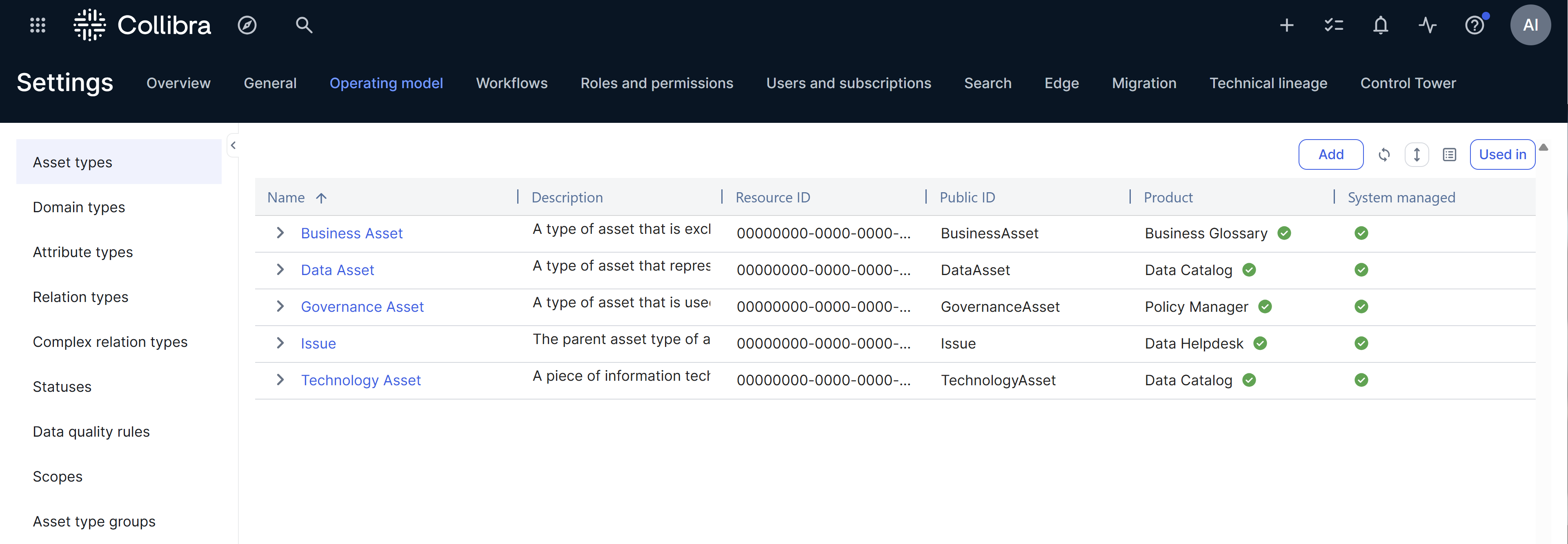Click Data Asset system managed check
This screenshot has height=544, width=1568.
[x=1361, y=270]
